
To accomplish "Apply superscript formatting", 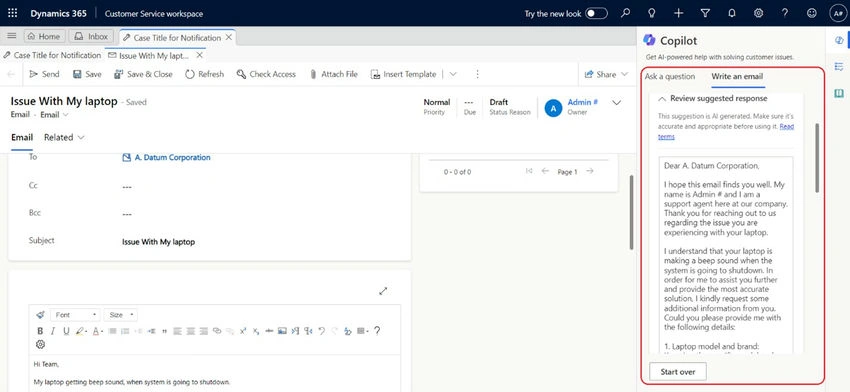I will (242, 331).
